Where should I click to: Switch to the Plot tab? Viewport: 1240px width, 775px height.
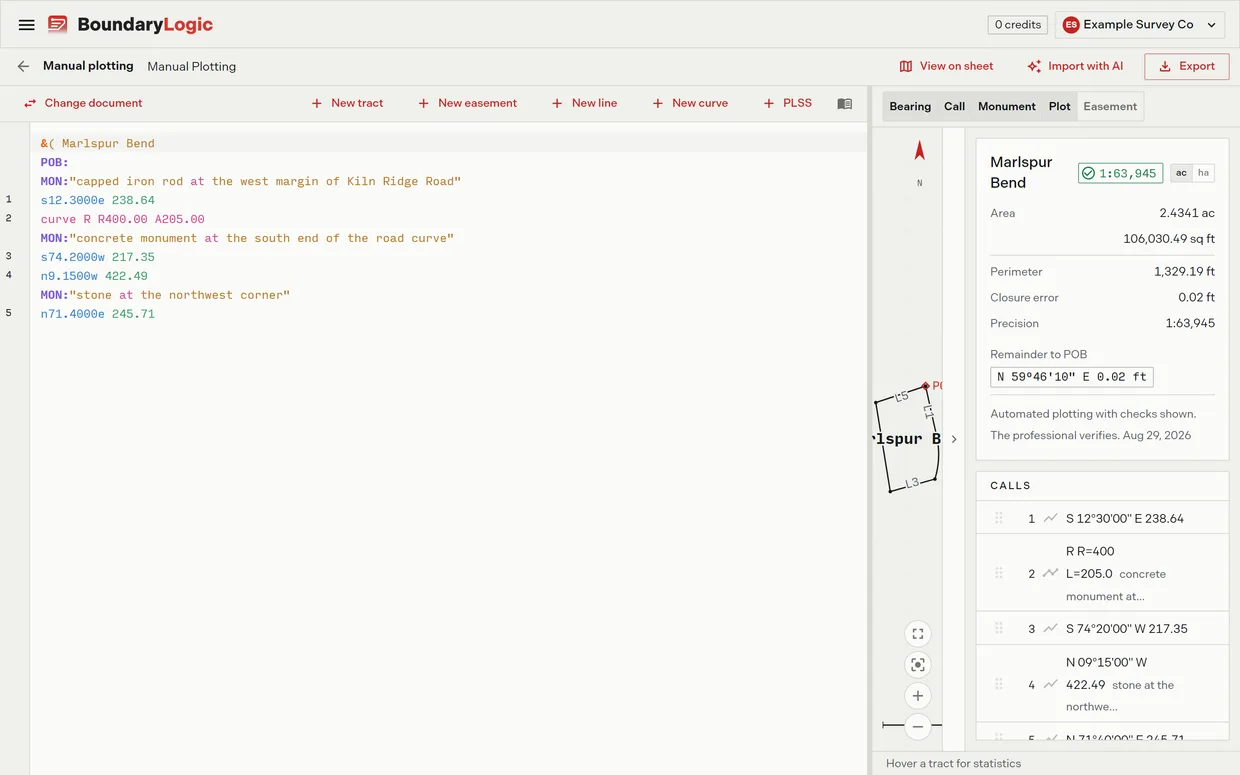(1060, 106)
